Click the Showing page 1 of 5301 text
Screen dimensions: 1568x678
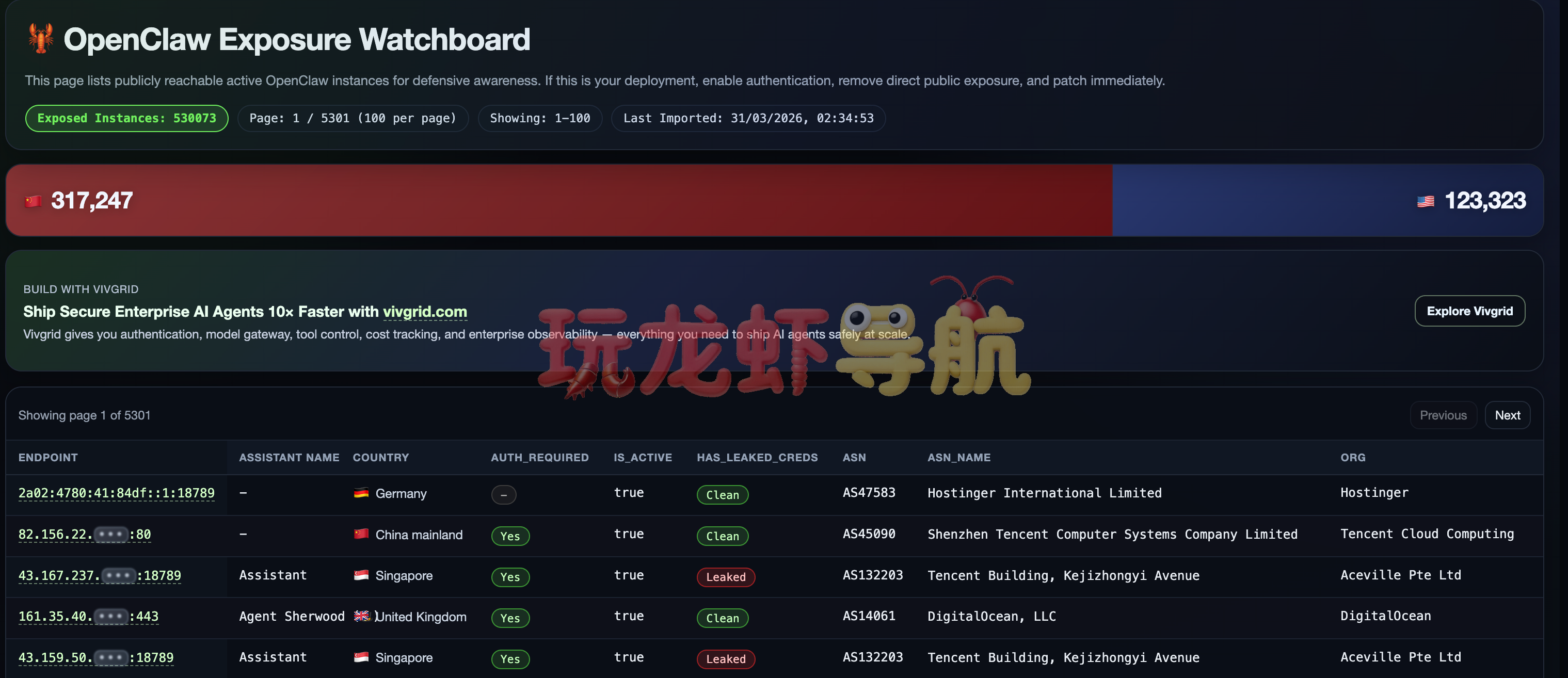pos(84,415)
